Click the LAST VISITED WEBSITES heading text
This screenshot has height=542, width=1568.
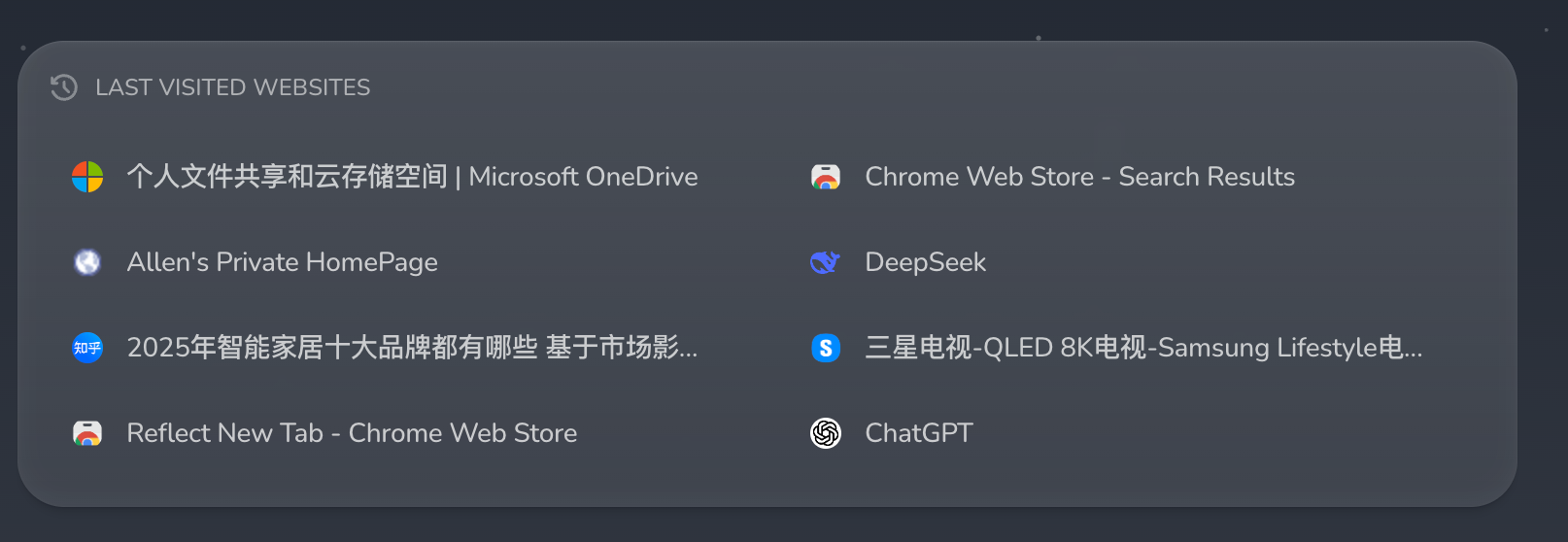(232, 87)
